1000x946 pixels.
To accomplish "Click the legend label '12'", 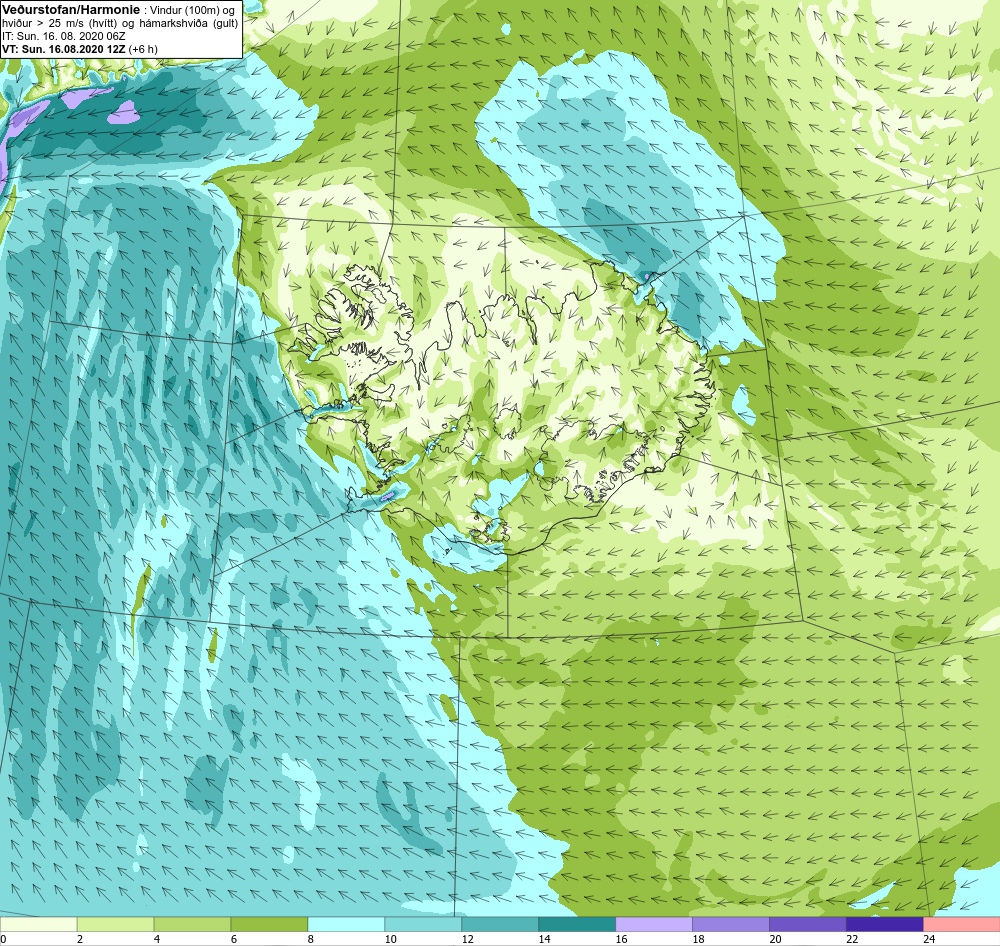I will tap(469, 939).
